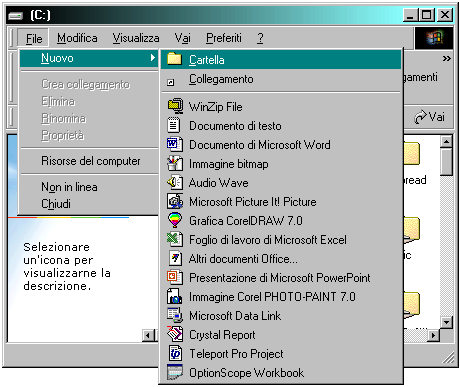The width and height of the screenshot is (460, 387).
Task: Click the CorelDRAW balloon icon
Action: pos(175,220)
